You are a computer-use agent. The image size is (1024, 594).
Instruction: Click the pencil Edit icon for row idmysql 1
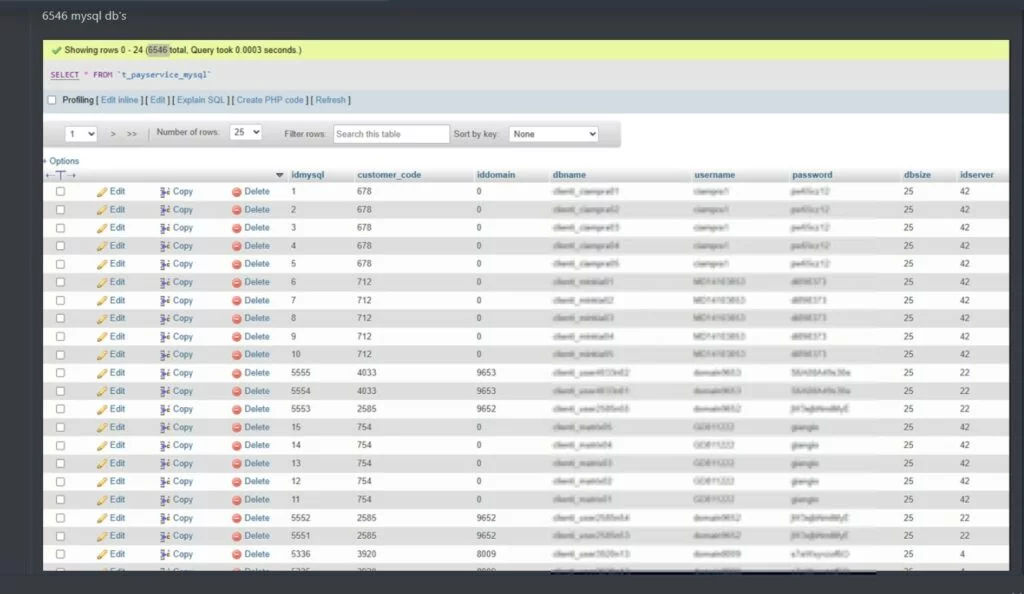[102, 191]
